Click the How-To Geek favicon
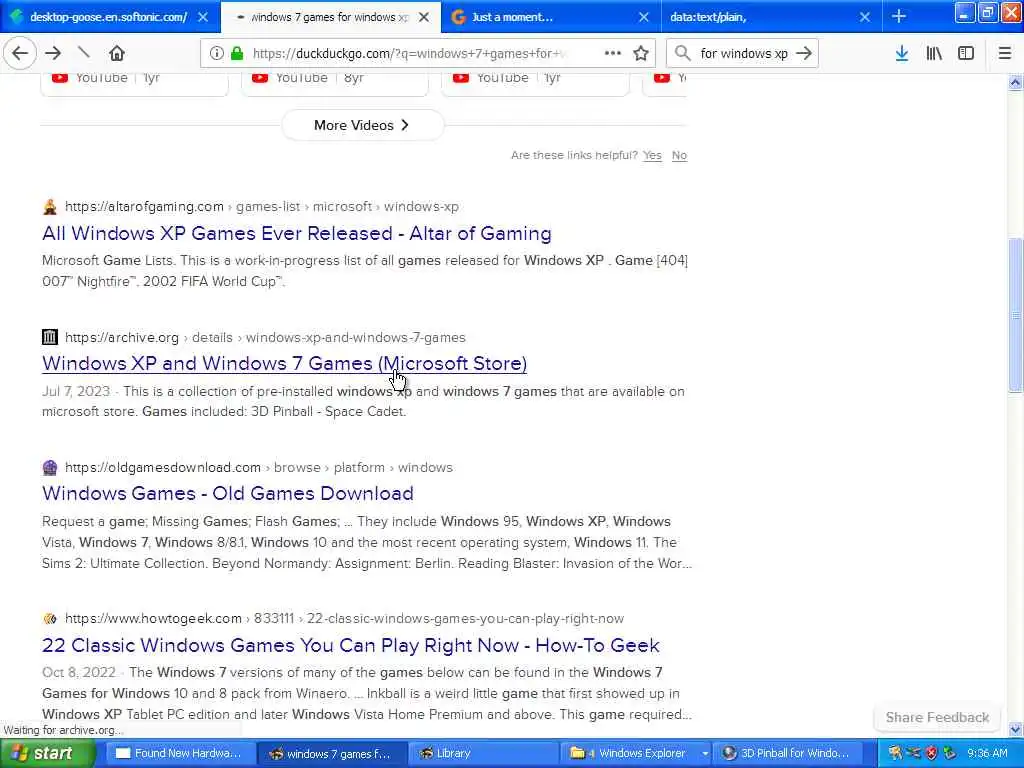The image size is (1024, 768). [x=50, y=618]
